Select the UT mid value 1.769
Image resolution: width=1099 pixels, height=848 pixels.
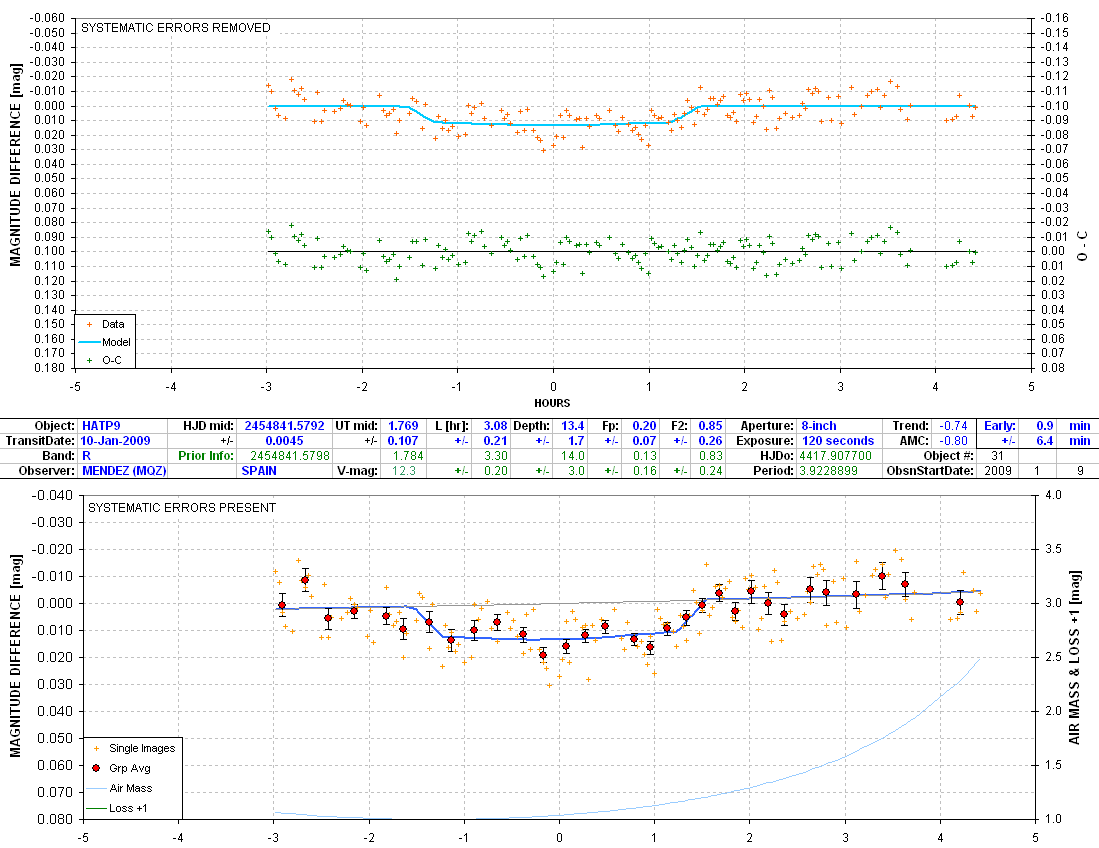[x=403, y=426]
